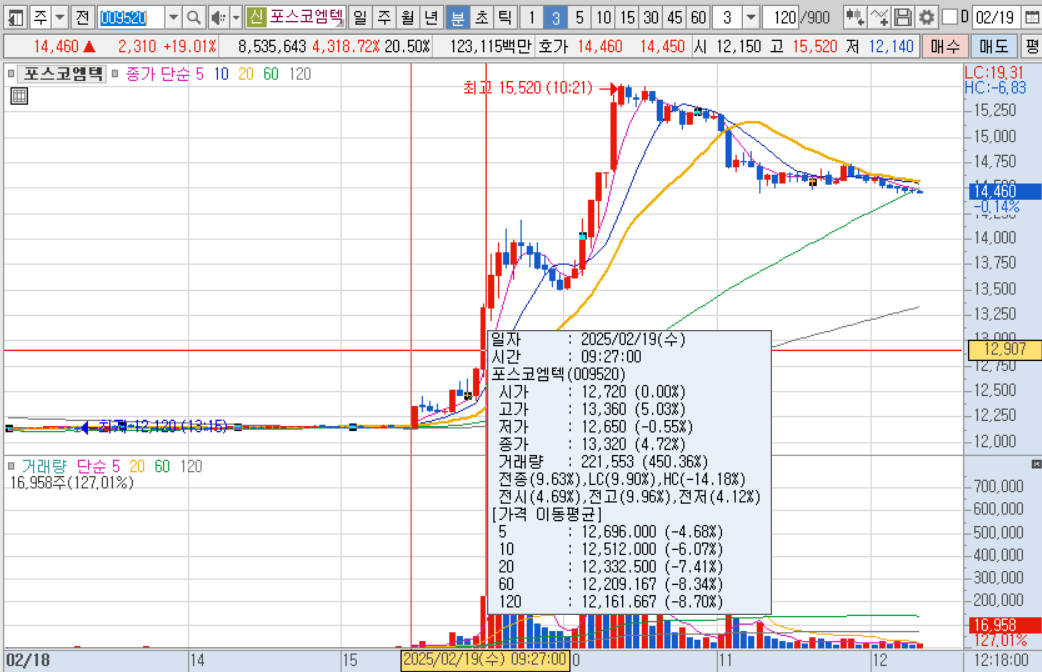Select the 5 minute interval button
This screenshot has height=672, width=1042.
coord(579,17)
